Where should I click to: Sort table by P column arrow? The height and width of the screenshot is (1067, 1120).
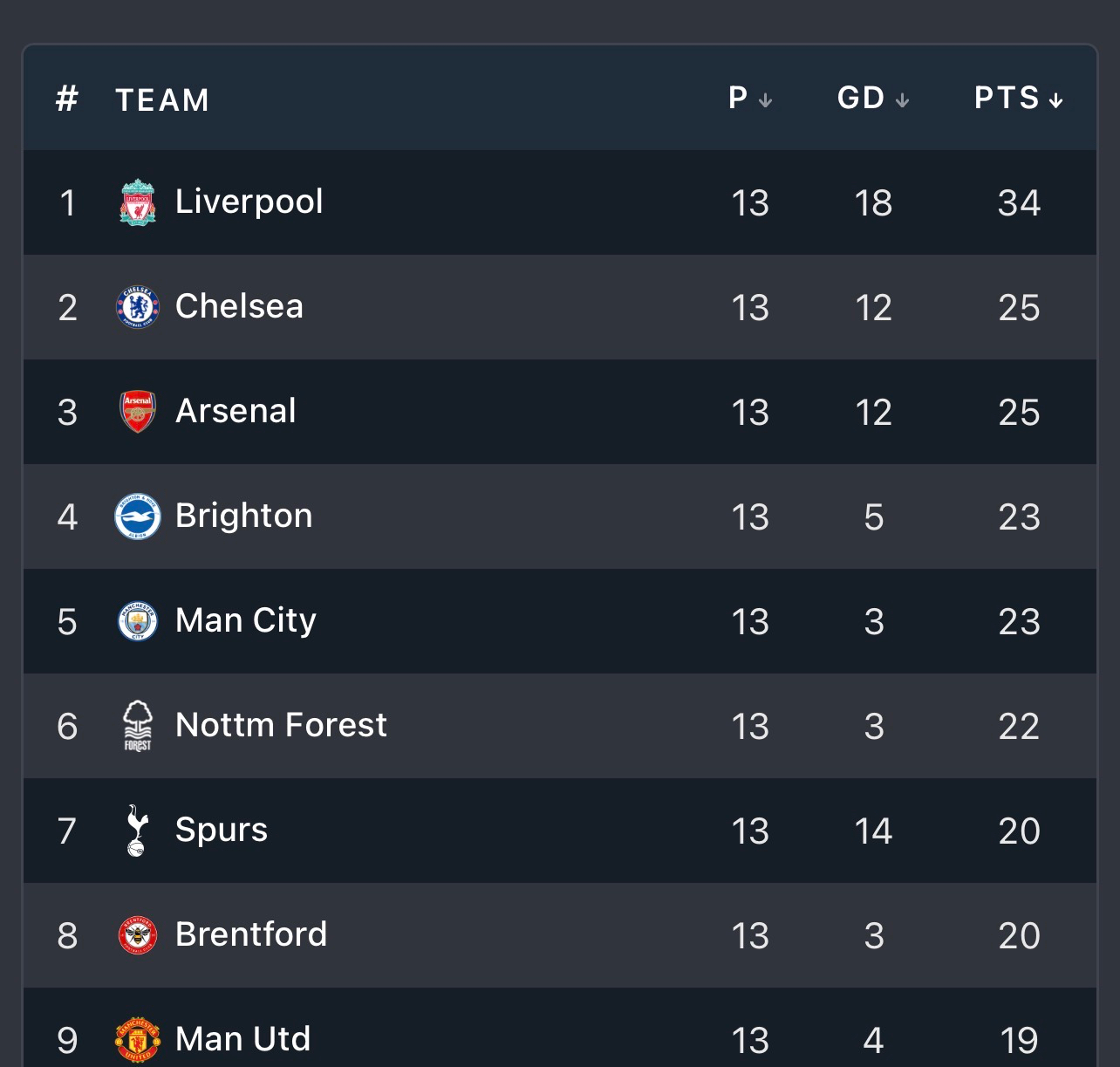pyautogui.click(x=765, y=100)
